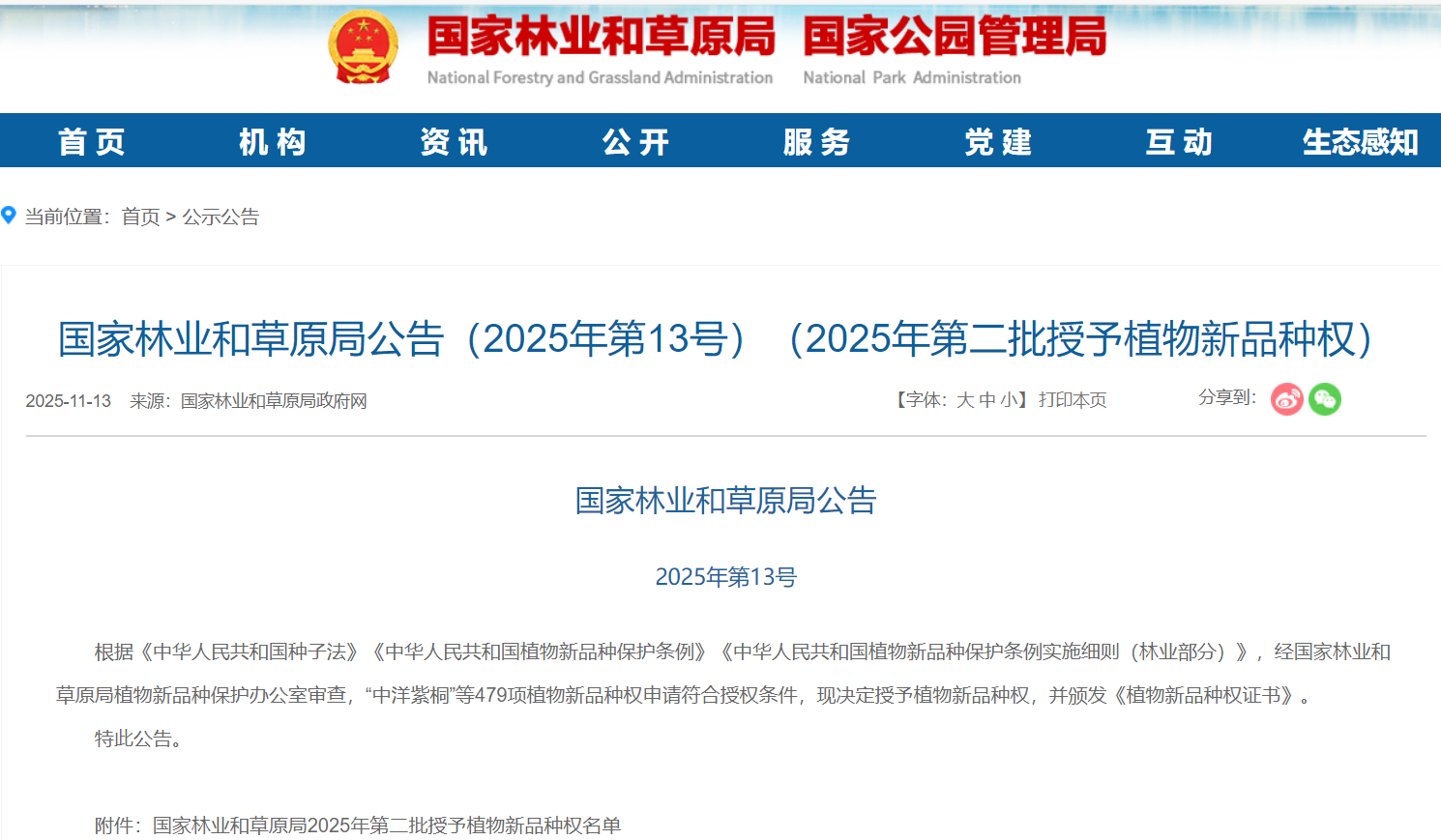Viewport: 1441px width, 840px height.
Task: Go to the 公开 navigation section
Action: [x=635, y=142]
